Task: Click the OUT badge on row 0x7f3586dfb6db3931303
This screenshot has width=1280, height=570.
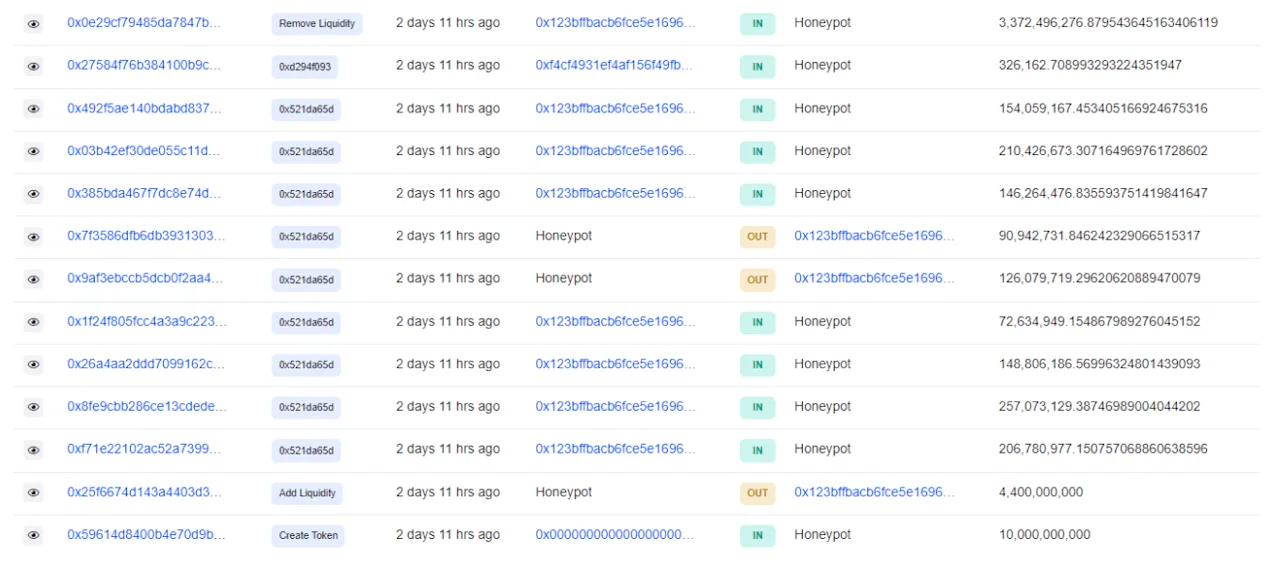Action: 757,237
